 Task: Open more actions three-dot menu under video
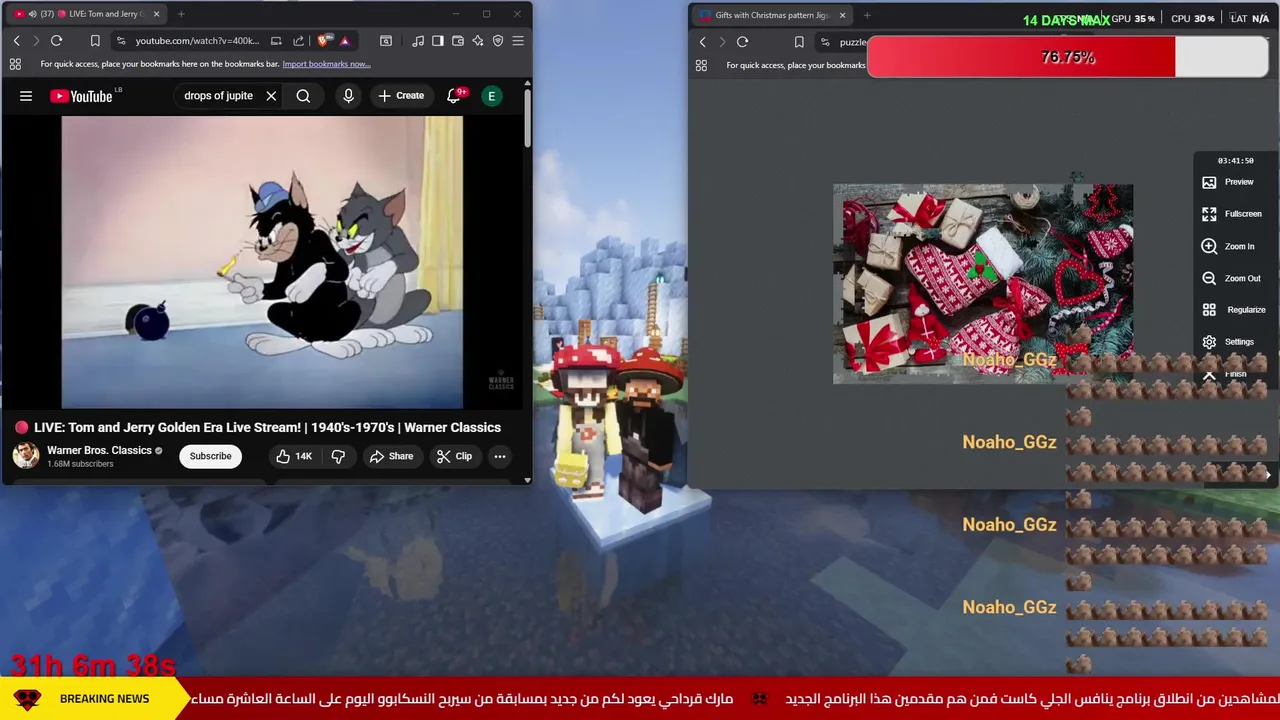[x=500, y=456]
